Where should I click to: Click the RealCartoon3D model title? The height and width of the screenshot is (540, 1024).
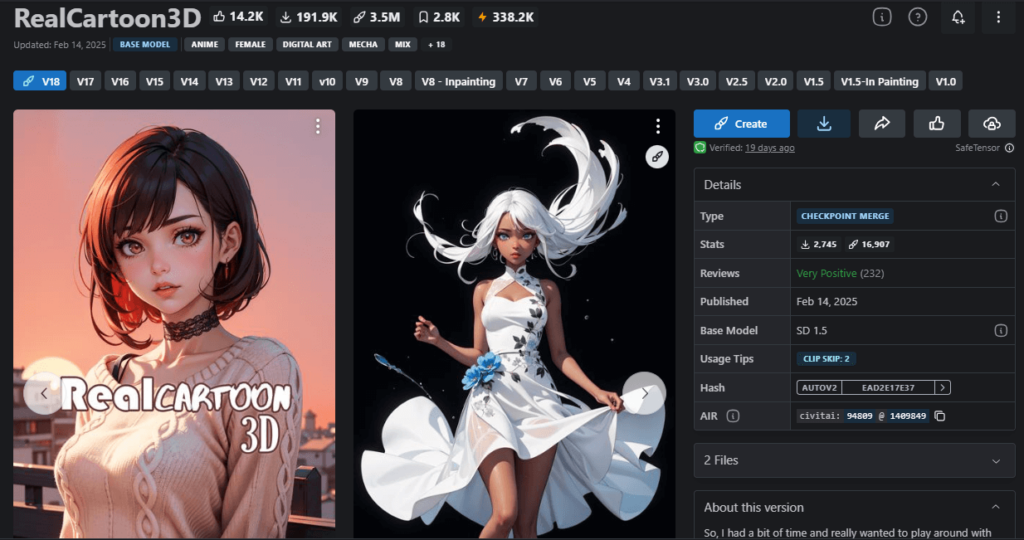point(108,18)
